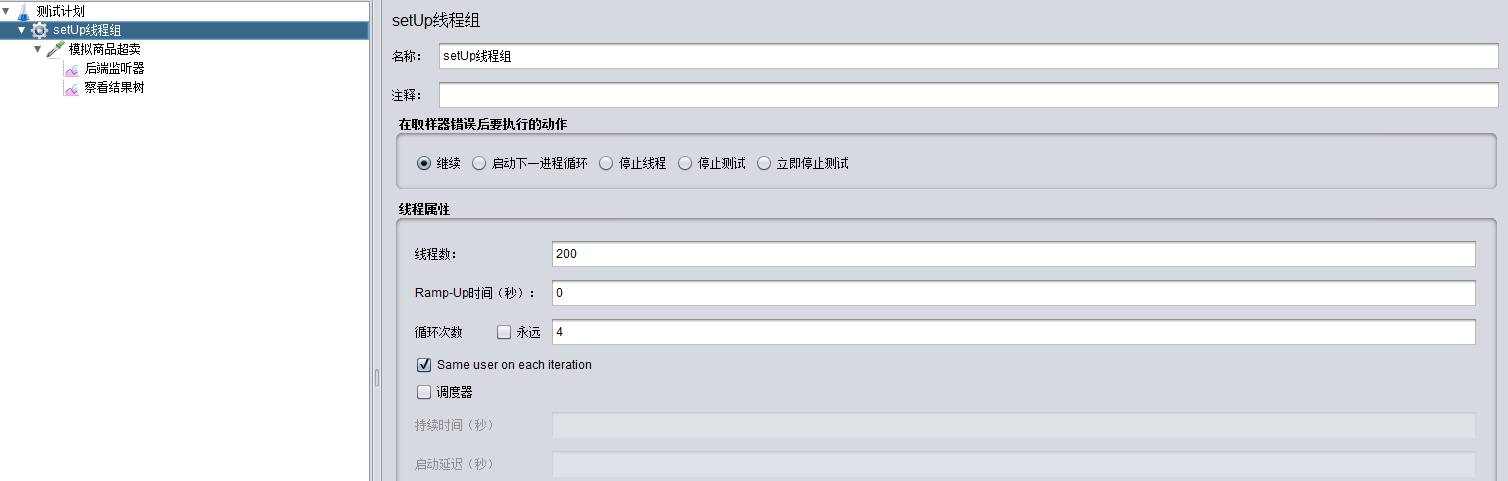Click the 测试计划 test plan icon
Viewport: 1508px width, 481px height.
(23, 11)
